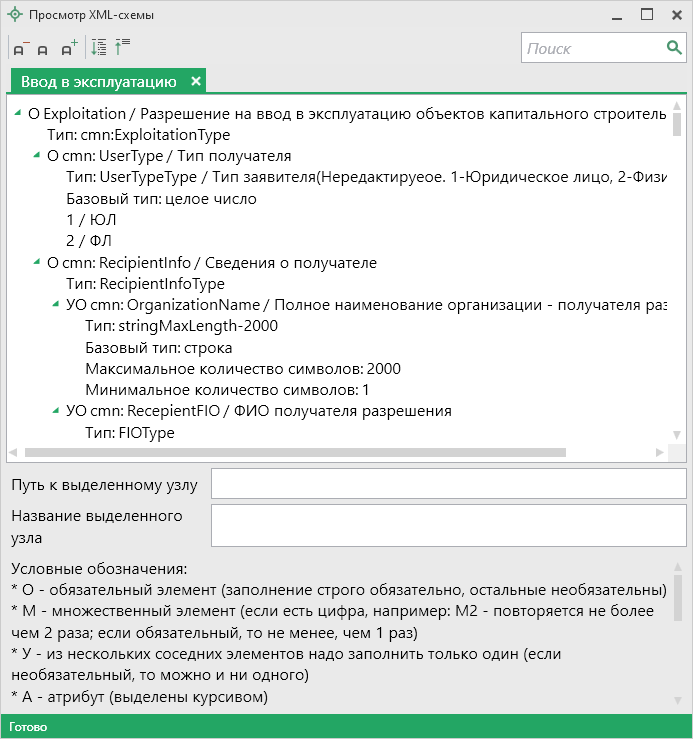The height and width of the screenshot is (739, 693).
Task: Collapse the cmn:RecipientInfo node
Action: tap(38, 263)
